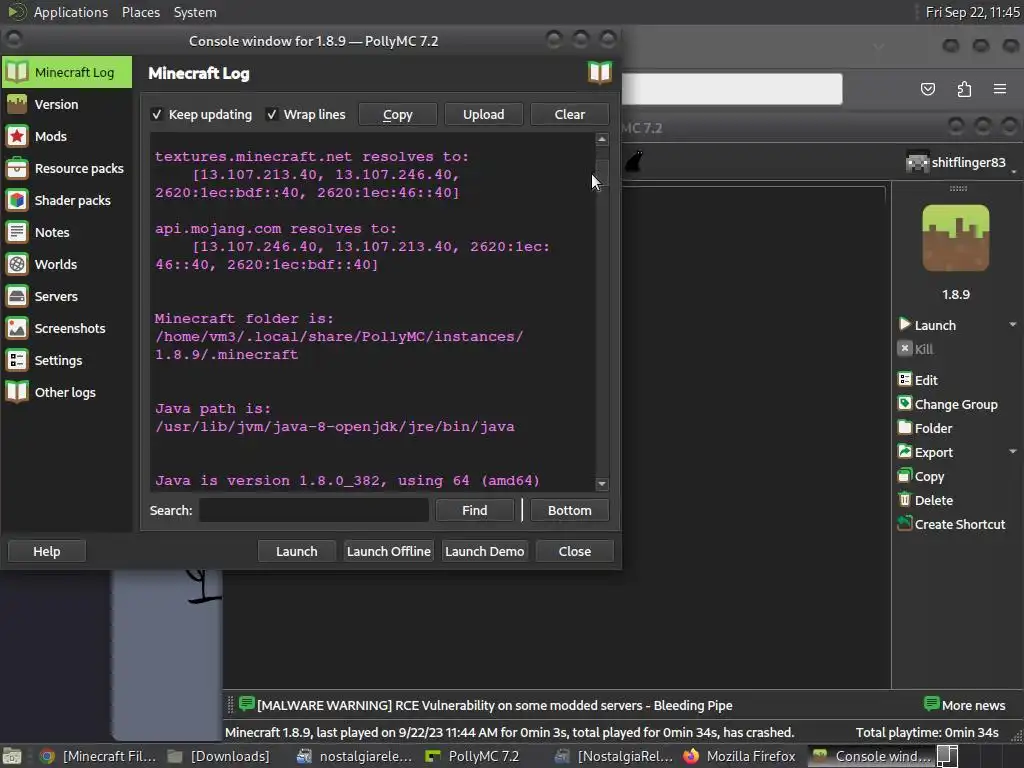Switch to PollyMC 7.2 taskbar item
Image resolution: width=1024 pixels, height=768 pixels.
pyautogui.click(x=472, y=756)
